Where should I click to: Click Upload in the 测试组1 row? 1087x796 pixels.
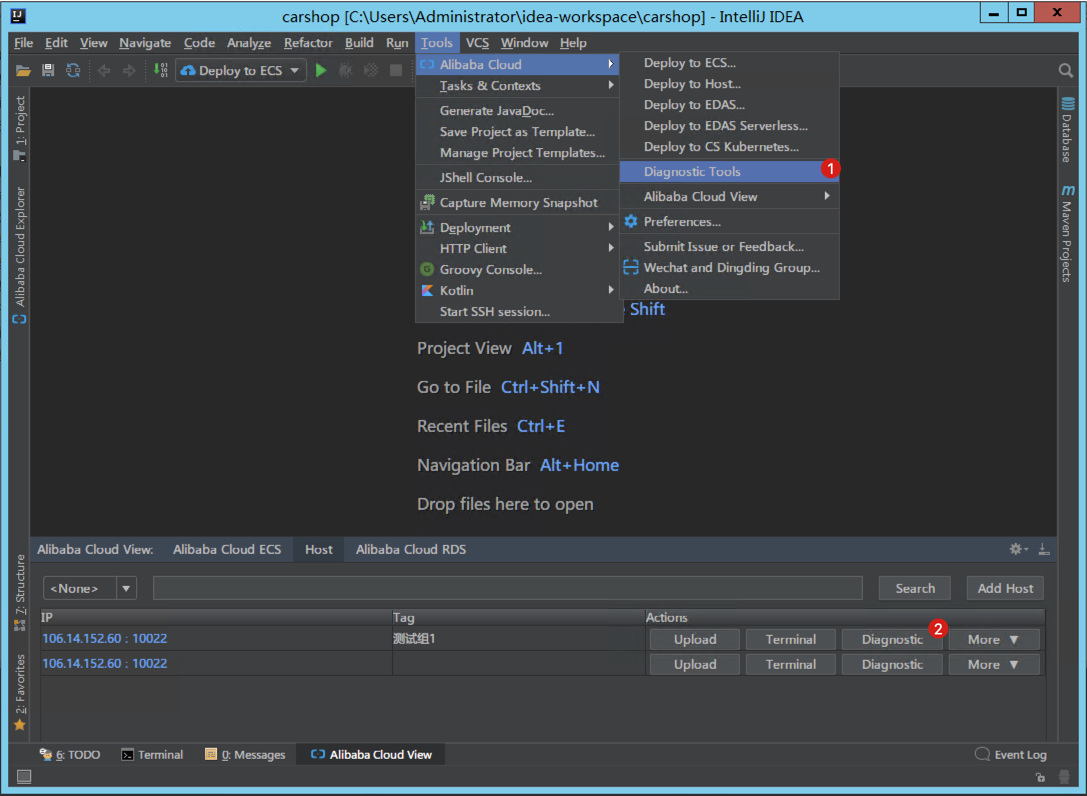(695, 639)
